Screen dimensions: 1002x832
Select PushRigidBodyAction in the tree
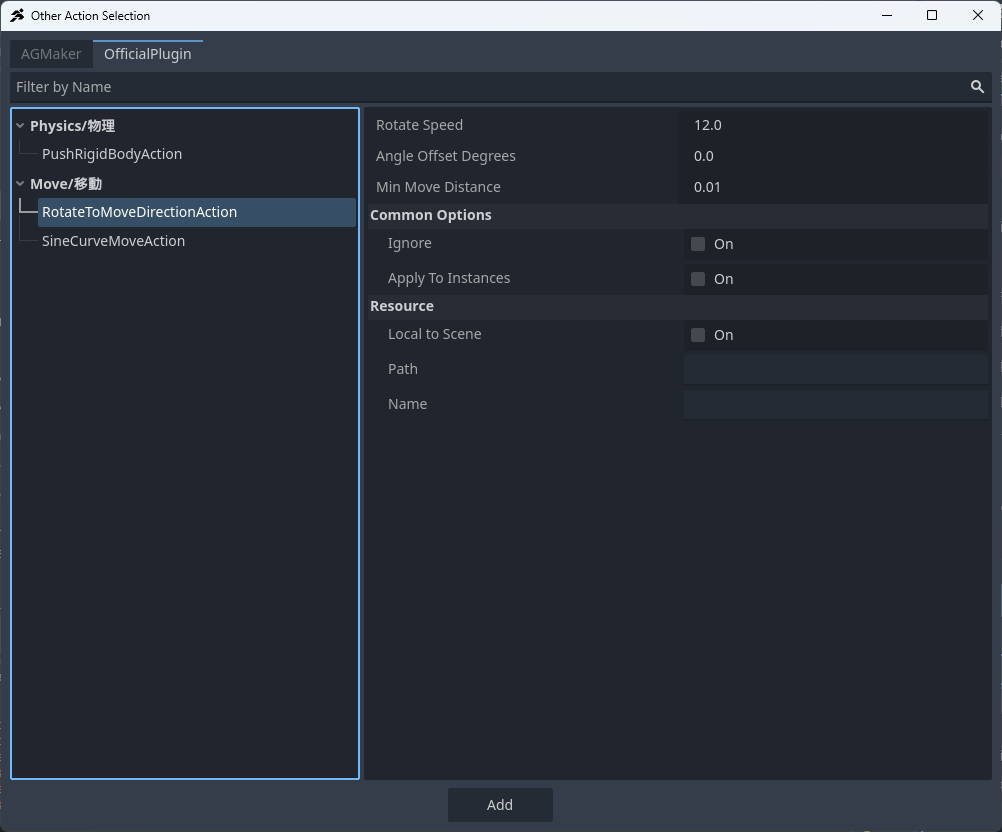[112, 154]
